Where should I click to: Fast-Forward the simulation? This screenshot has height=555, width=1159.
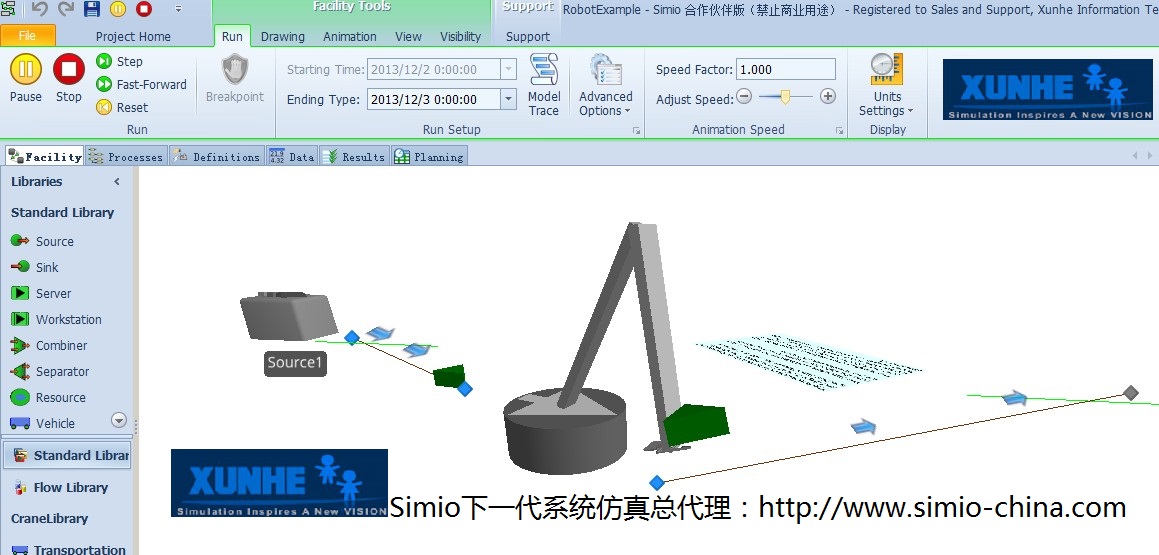coord(104,84)
